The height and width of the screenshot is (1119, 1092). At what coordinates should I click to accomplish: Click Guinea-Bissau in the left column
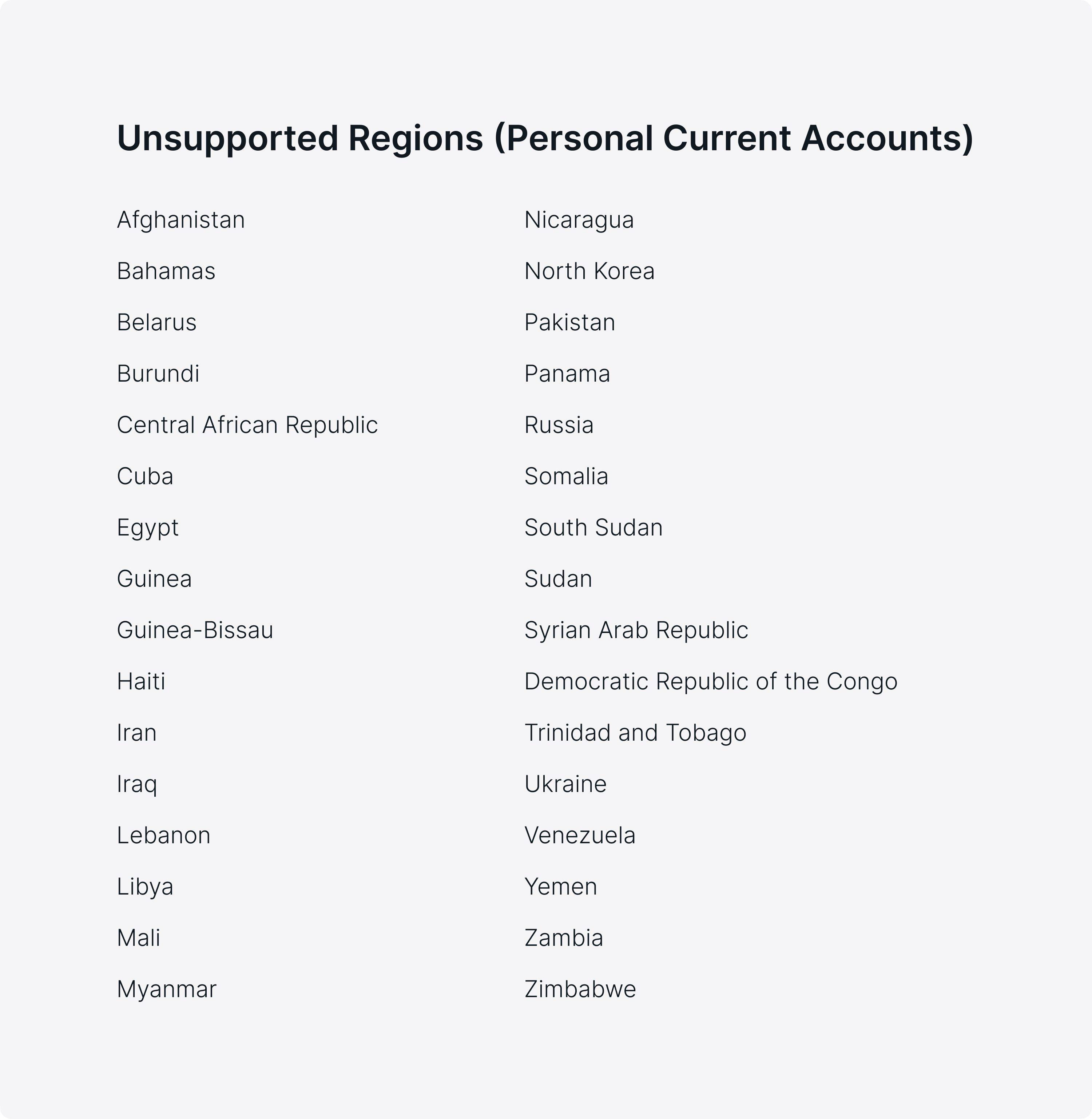(195, 630)
